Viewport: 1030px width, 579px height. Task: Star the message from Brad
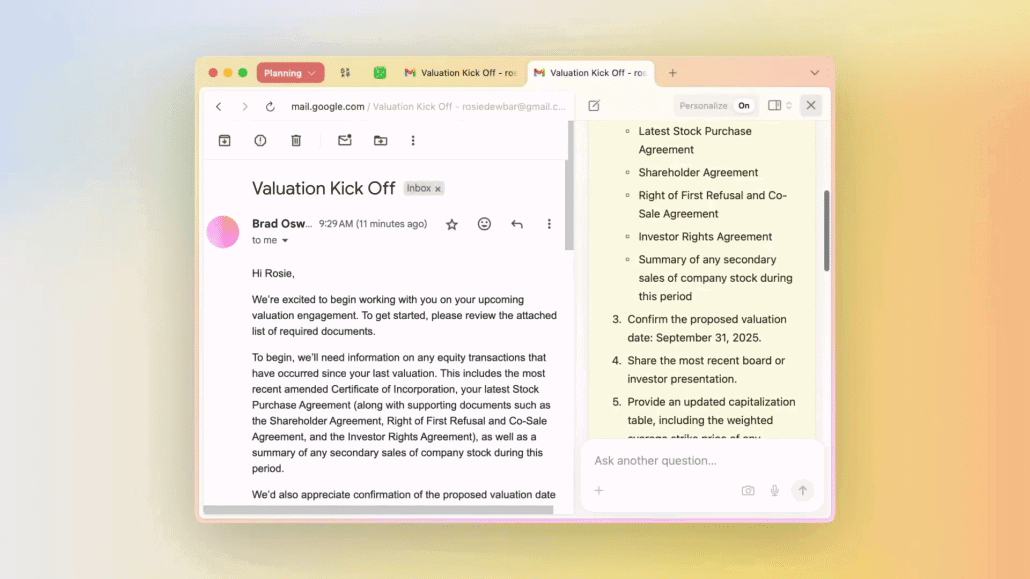click(x=452, y=224)
